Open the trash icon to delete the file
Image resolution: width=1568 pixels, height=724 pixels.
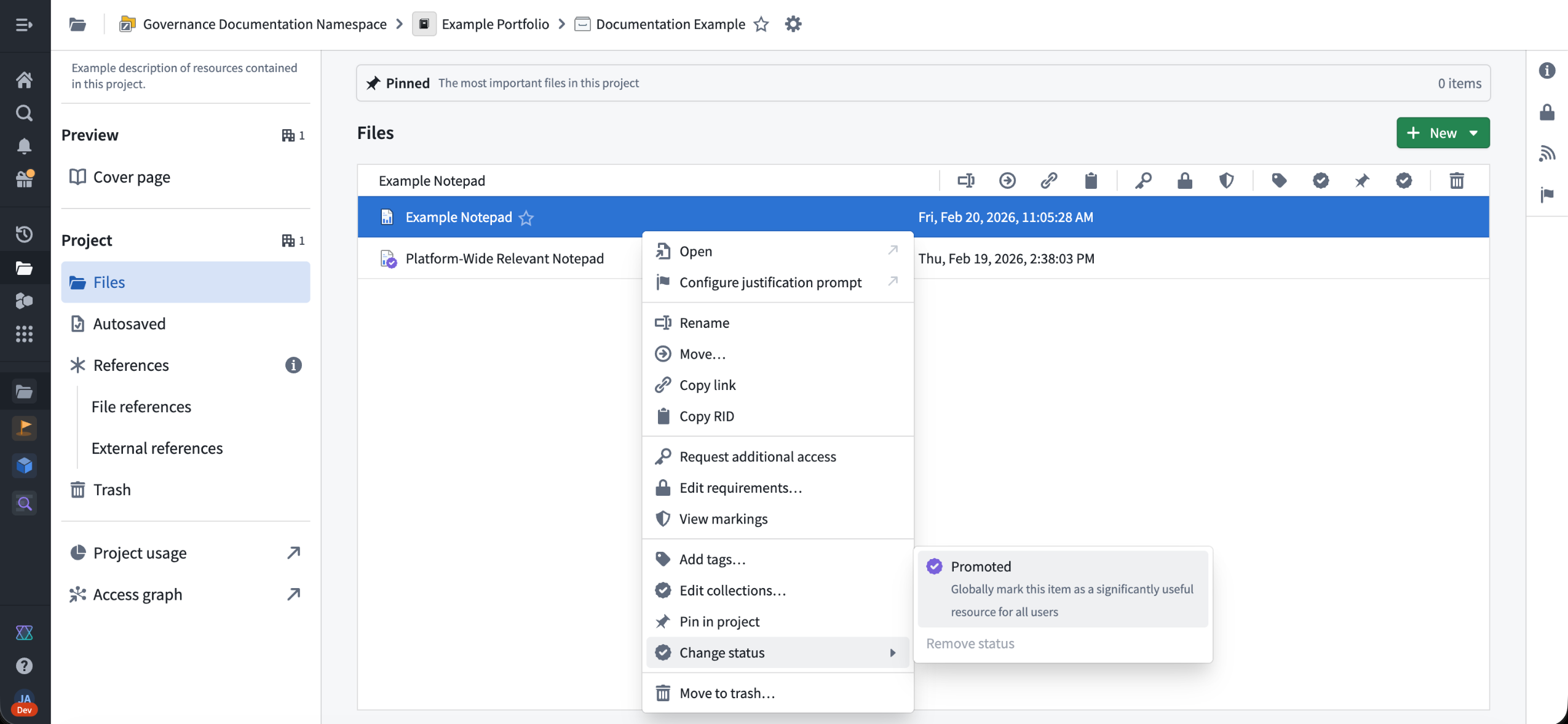coord(1456,180)
